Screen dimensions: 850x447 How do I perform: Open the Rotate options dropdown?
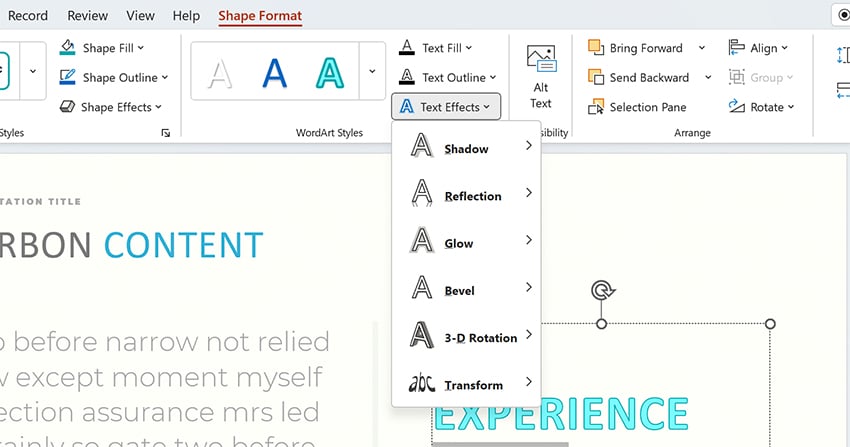click(x=762, y=107)
